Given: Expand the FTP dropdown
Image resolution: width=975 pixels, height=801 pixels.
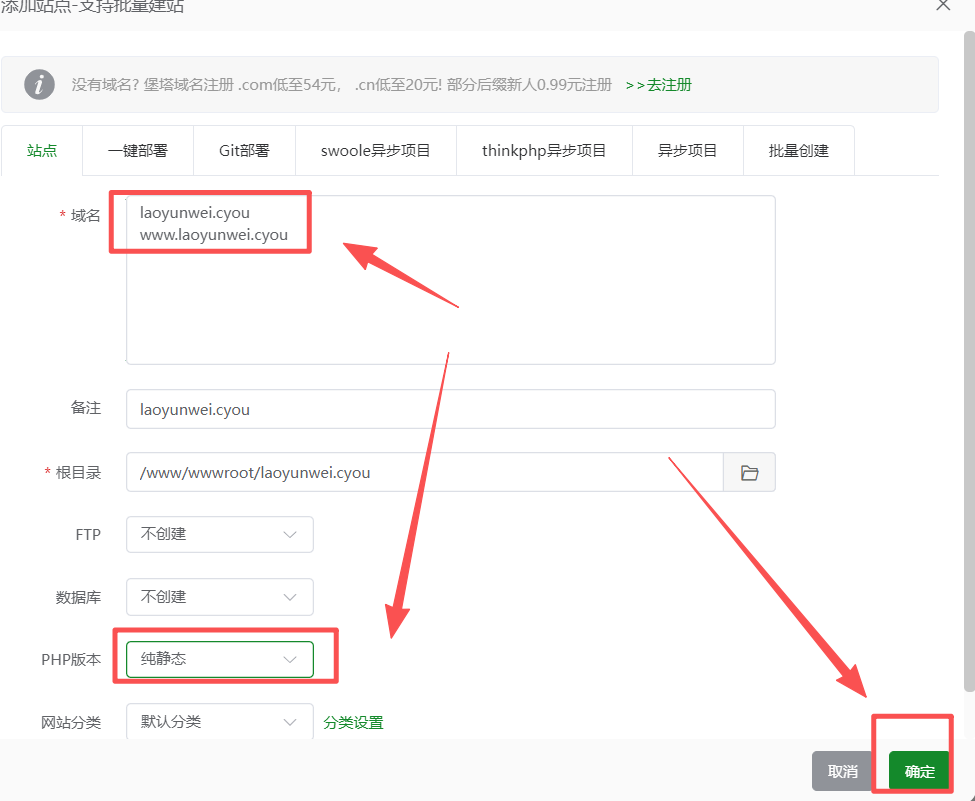Looking at the screenshot, I should tap(219, 534).
